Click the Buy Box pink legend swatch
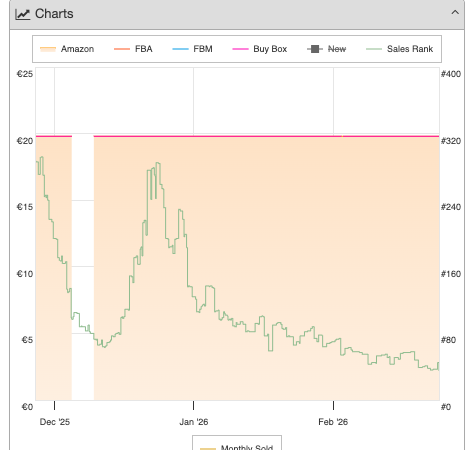 click(240, 49)
